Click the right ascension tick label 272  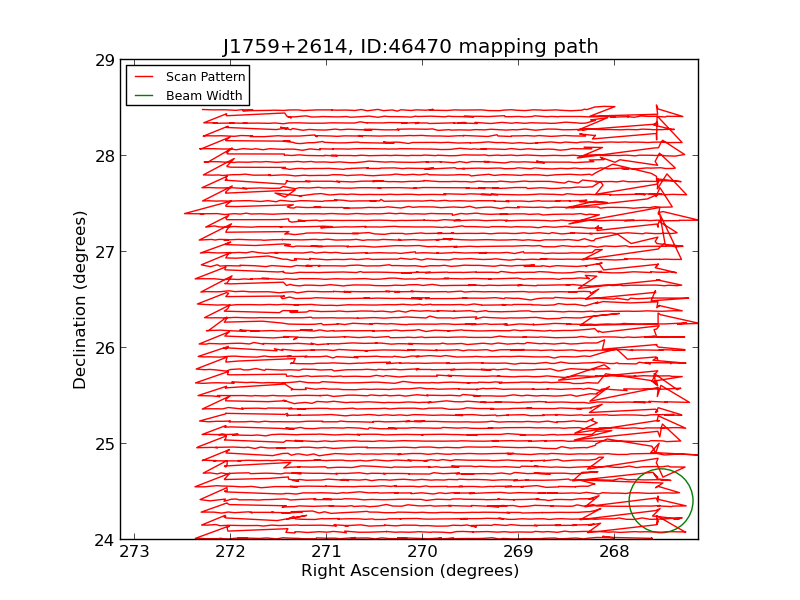pos(231,552)
